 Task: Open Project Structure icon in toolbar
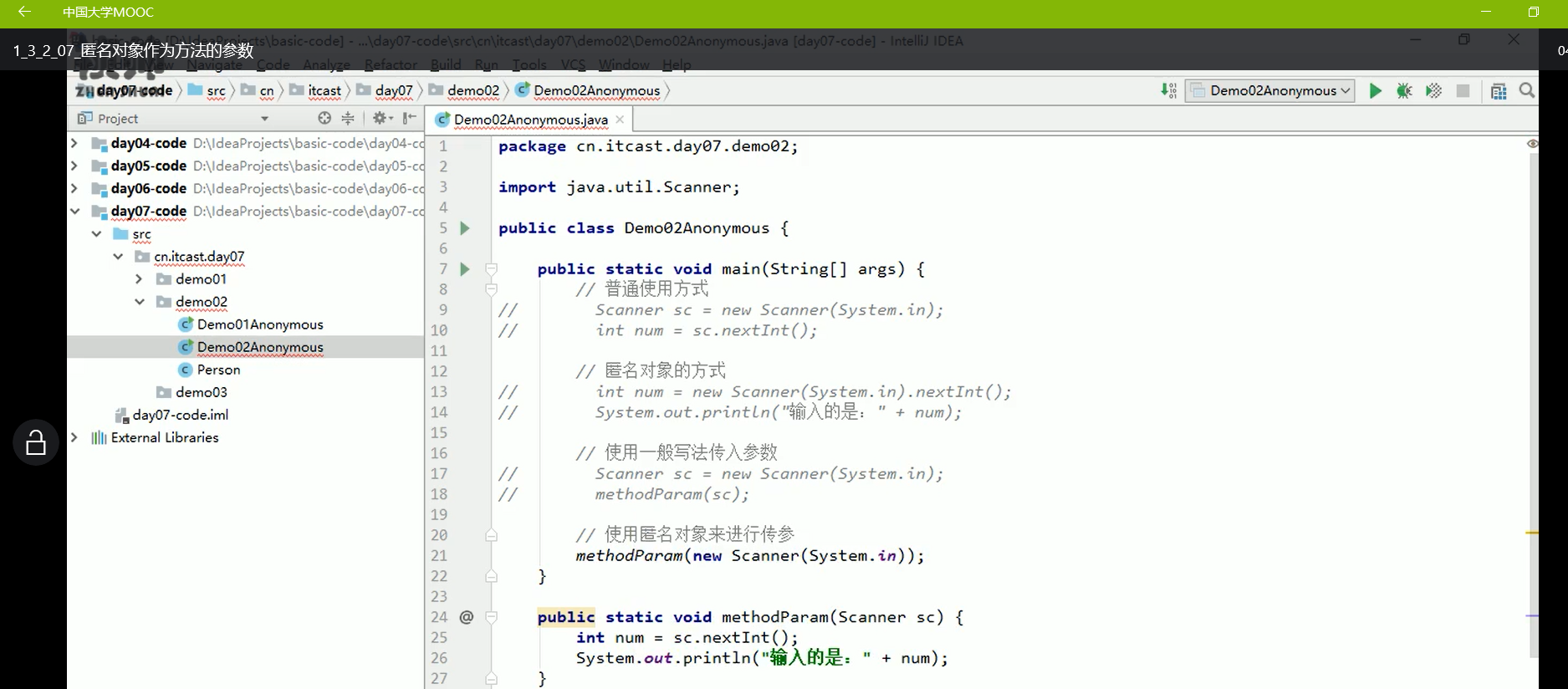click(1499, 90)
